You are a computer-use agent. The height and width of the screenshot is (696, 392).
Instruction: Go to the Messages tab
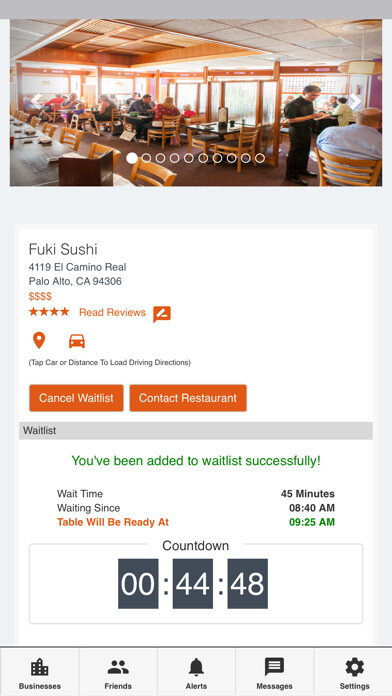pyautogui.click(x=274, y=672)
